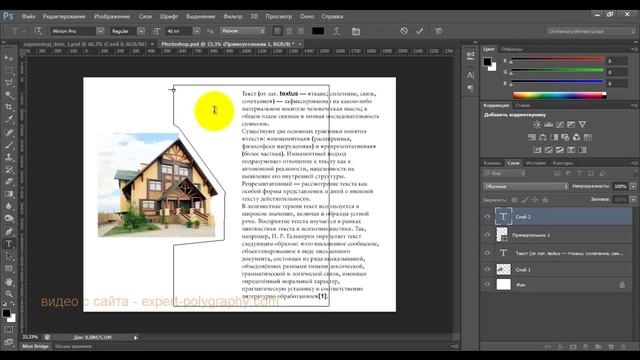Select the Pen tool

(9, 231)
